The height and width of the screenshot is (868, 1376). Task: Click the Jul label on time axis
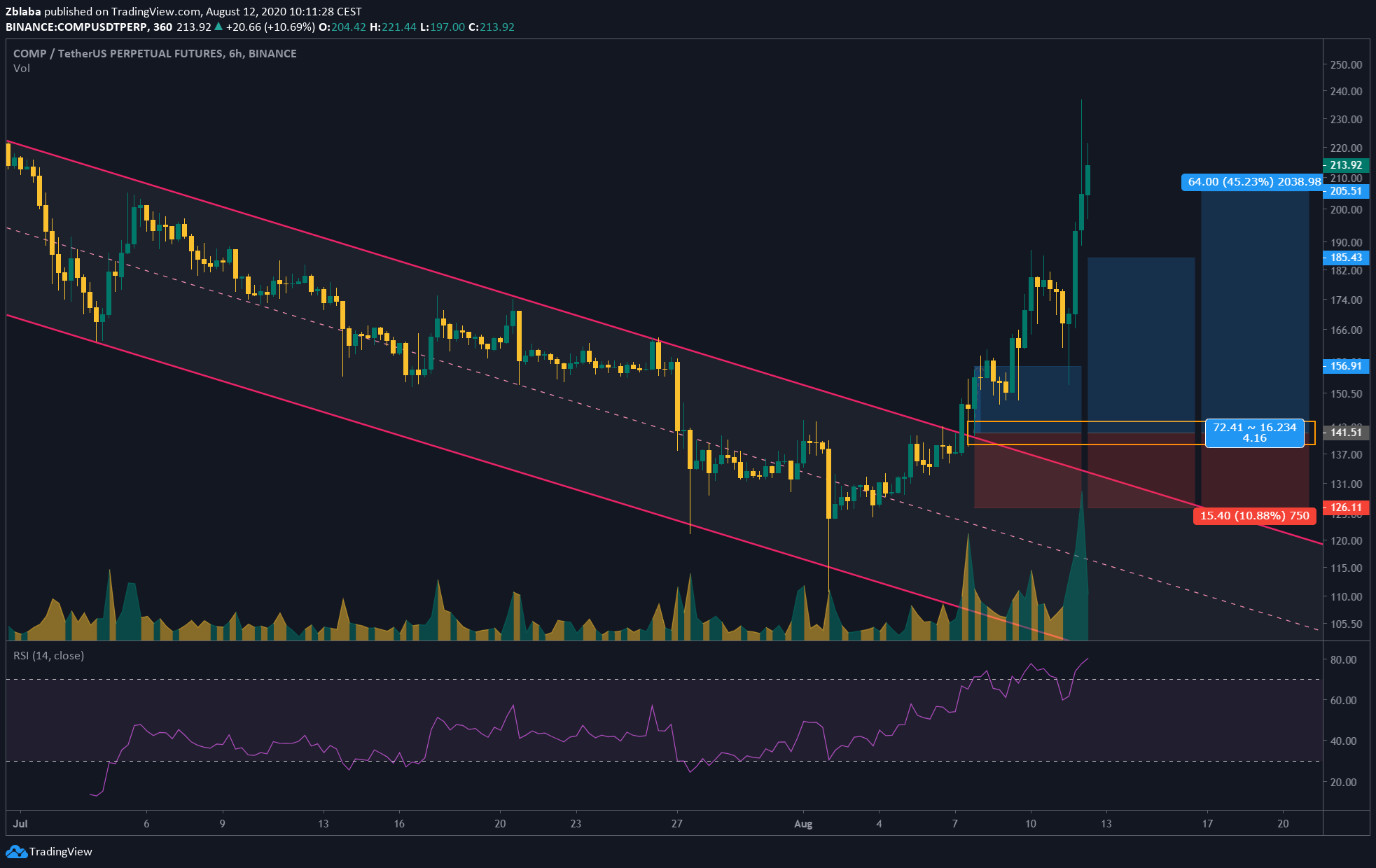tap(20, 823)
